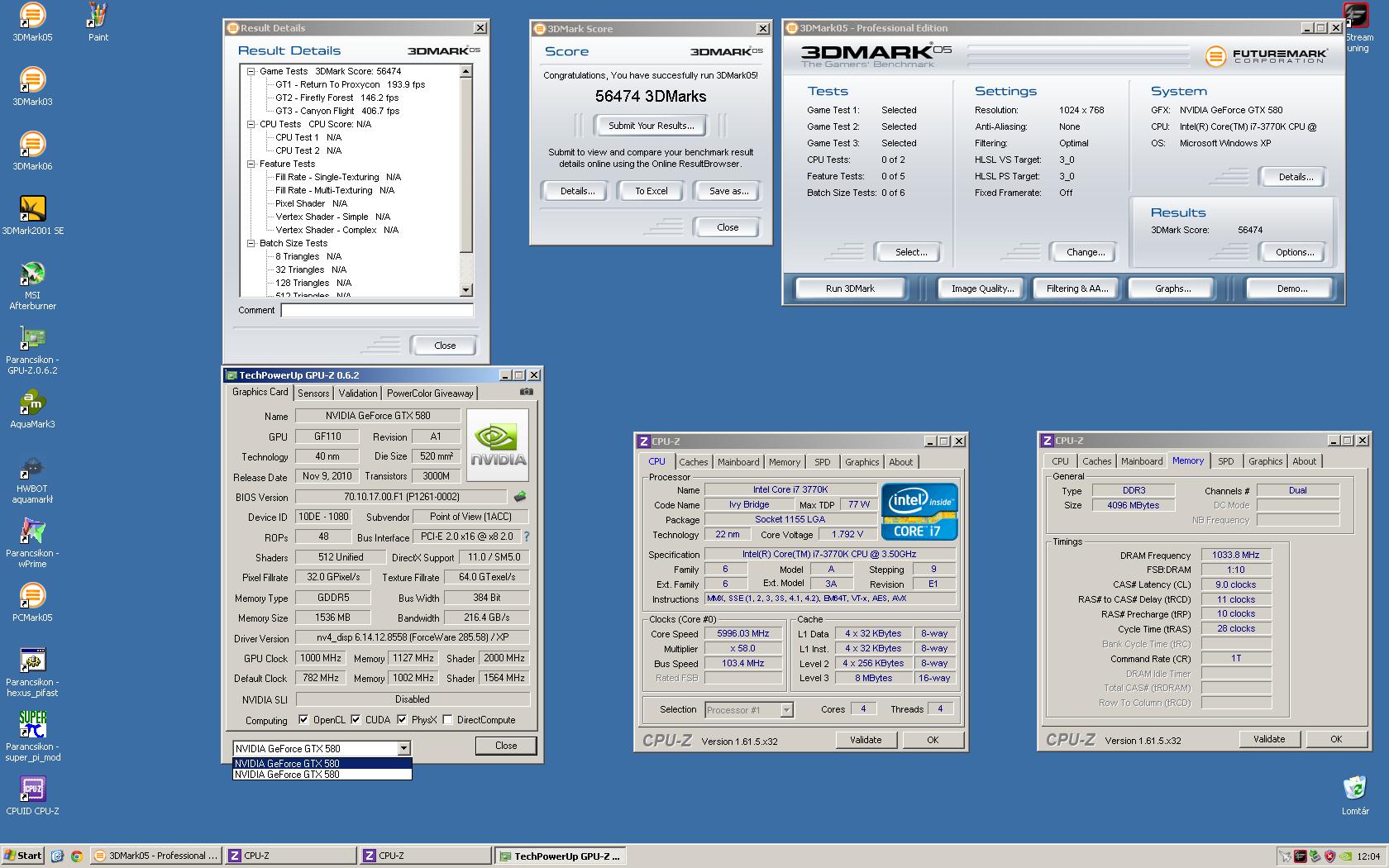Toggle the PhysX checkbox in GPU-Z
This screenshot has width=1389, height=868.
402,720
